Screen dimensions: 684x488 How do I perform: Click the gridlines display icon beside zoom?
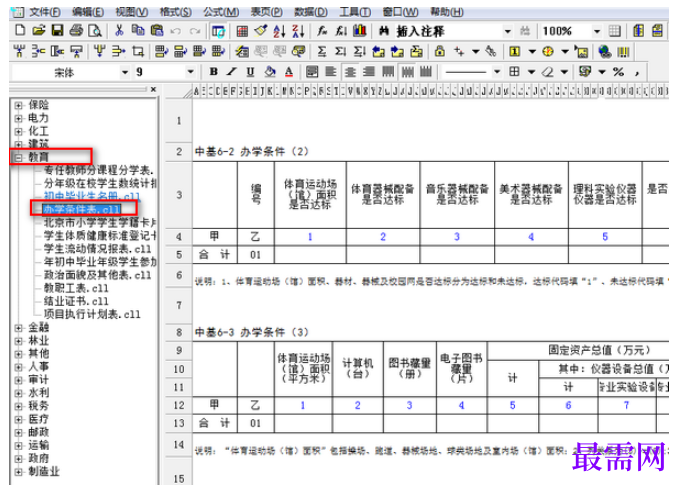[614, 31]
